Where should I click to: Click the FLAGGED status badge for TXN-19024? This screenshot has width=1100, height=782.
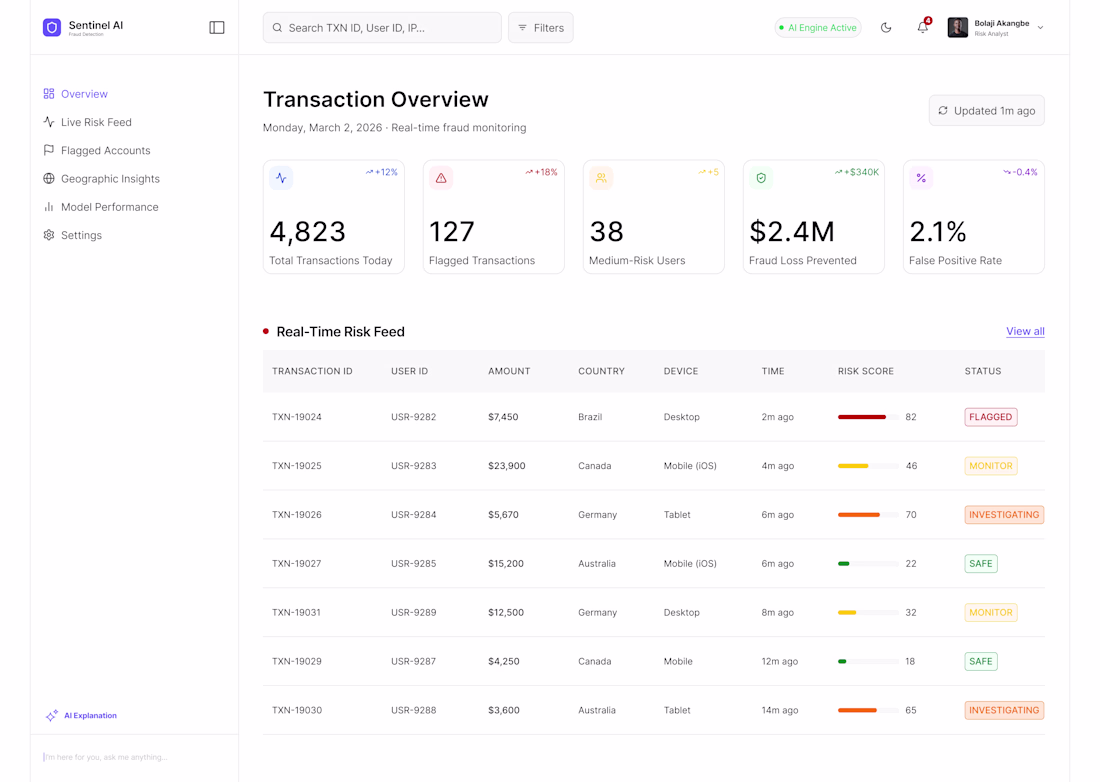pos(991,417)
